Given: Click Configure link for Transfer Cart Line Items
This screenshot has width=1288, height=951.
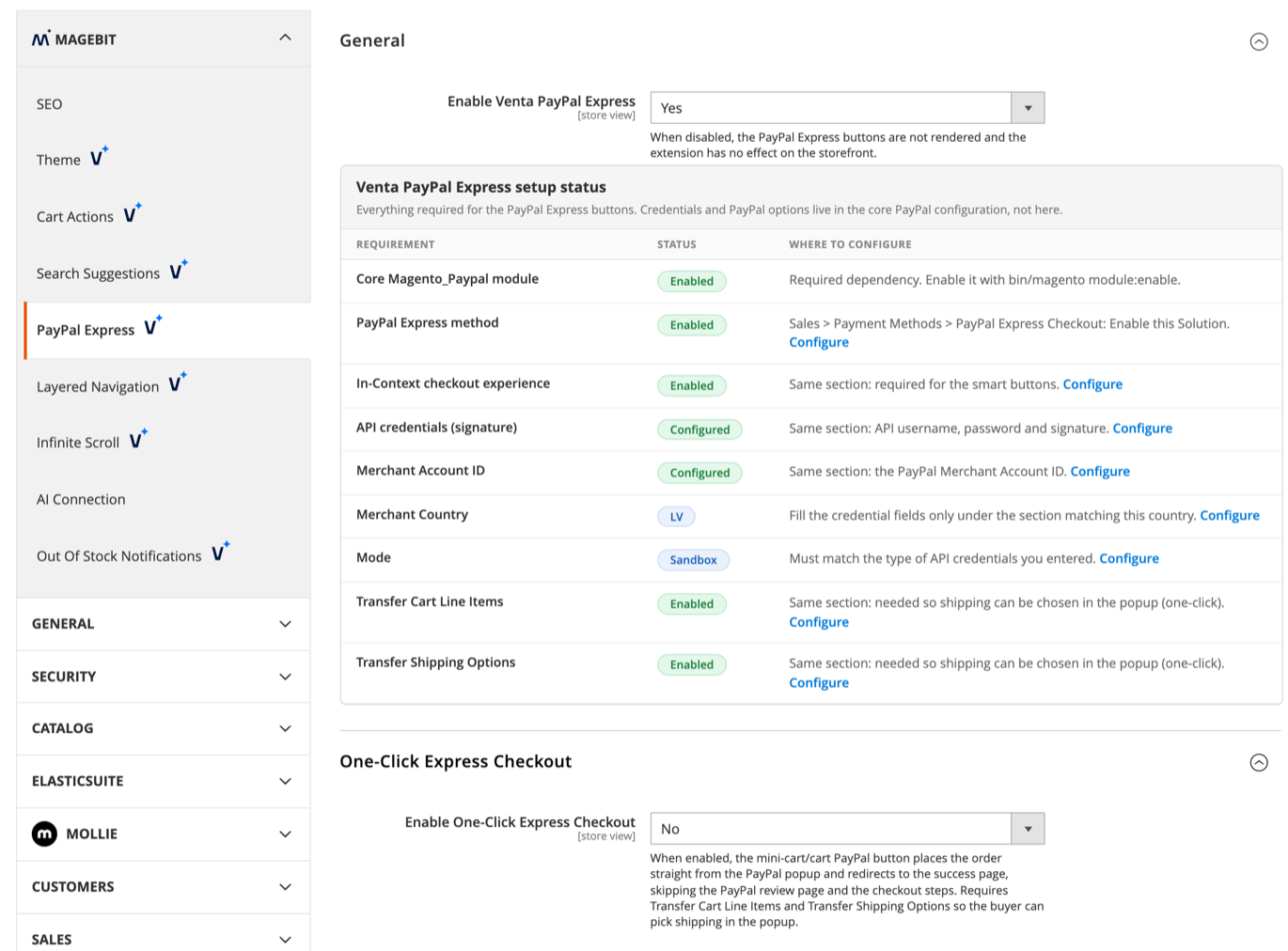Looking at the screenshot, I should [819, 622].
